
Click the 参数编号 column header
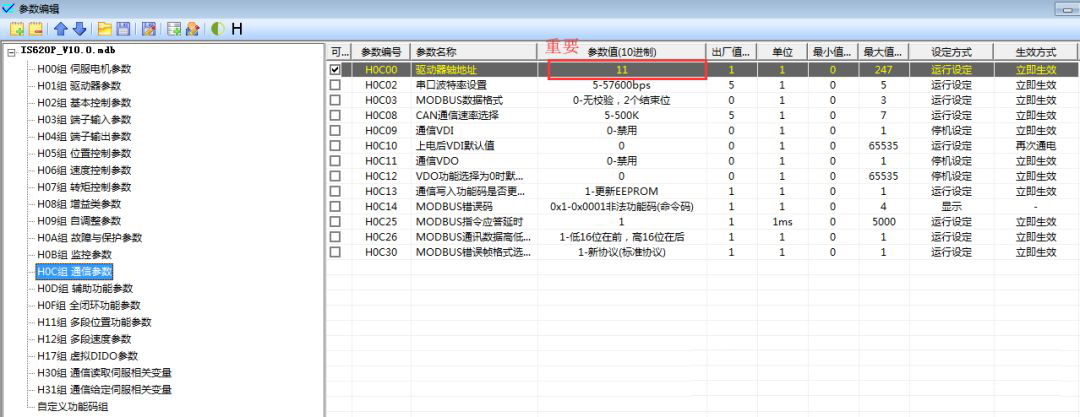point(380,51)
